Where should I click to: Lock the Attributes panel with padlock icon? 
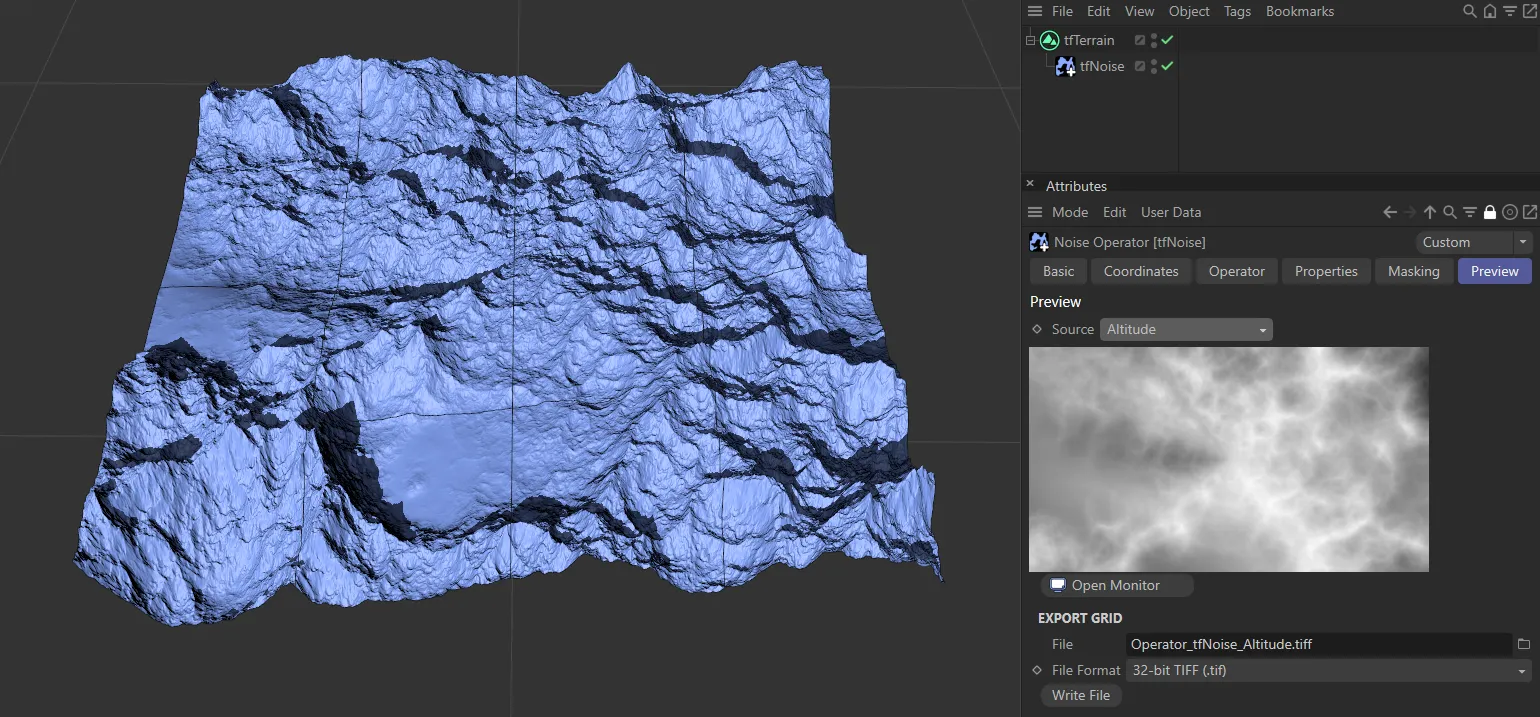pos(1490,212)
